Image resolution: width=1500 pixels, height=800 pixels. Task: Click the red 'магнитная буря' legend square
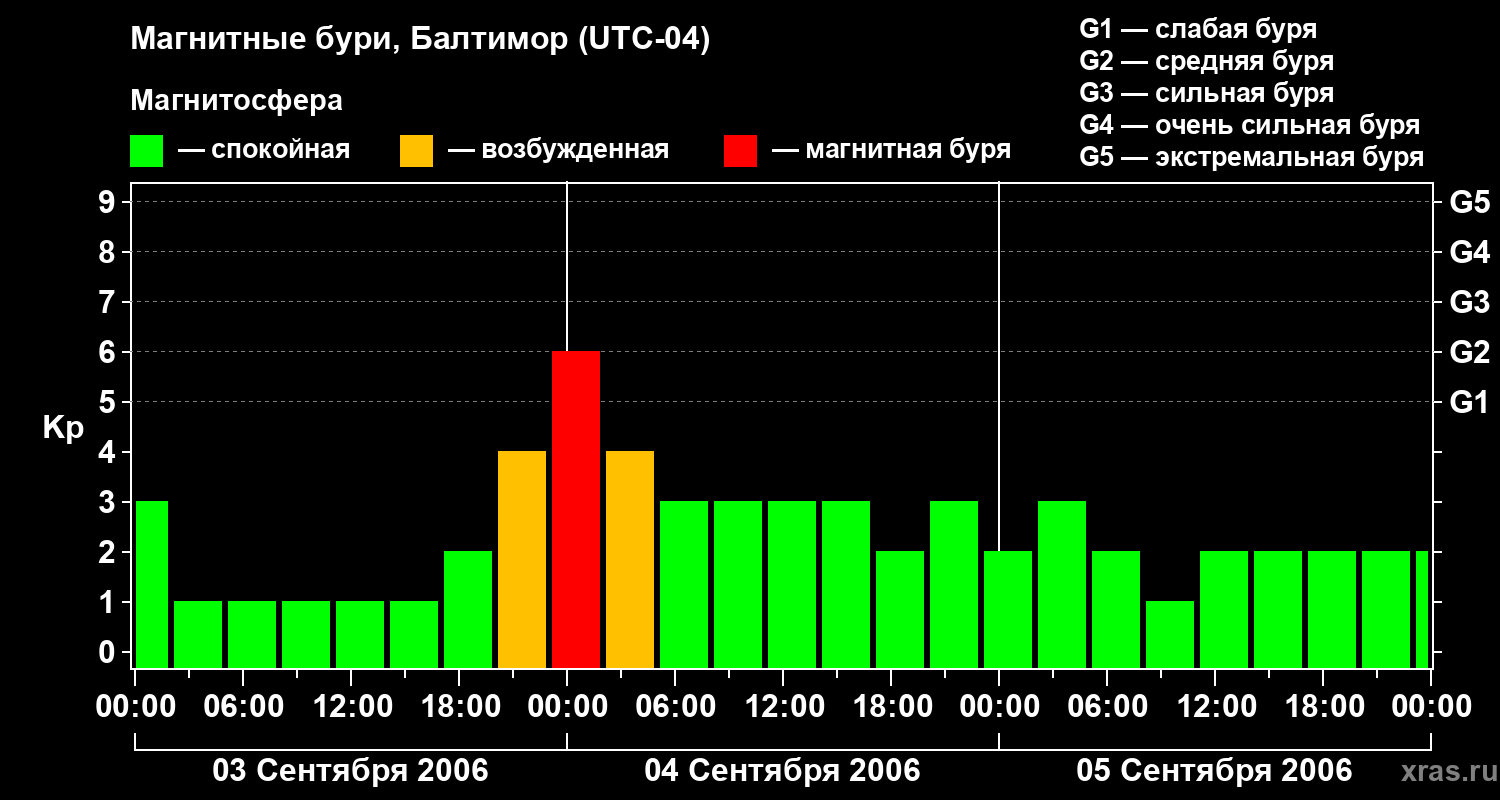(740, 151)
